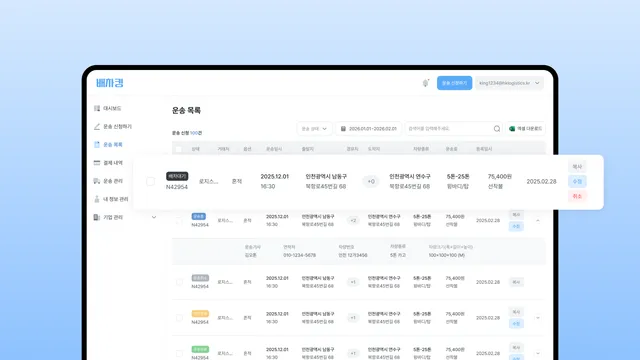The image size is (640, 360).
Task: Click 75,400원 fare in the highlighted row
Action: (500, 176)
